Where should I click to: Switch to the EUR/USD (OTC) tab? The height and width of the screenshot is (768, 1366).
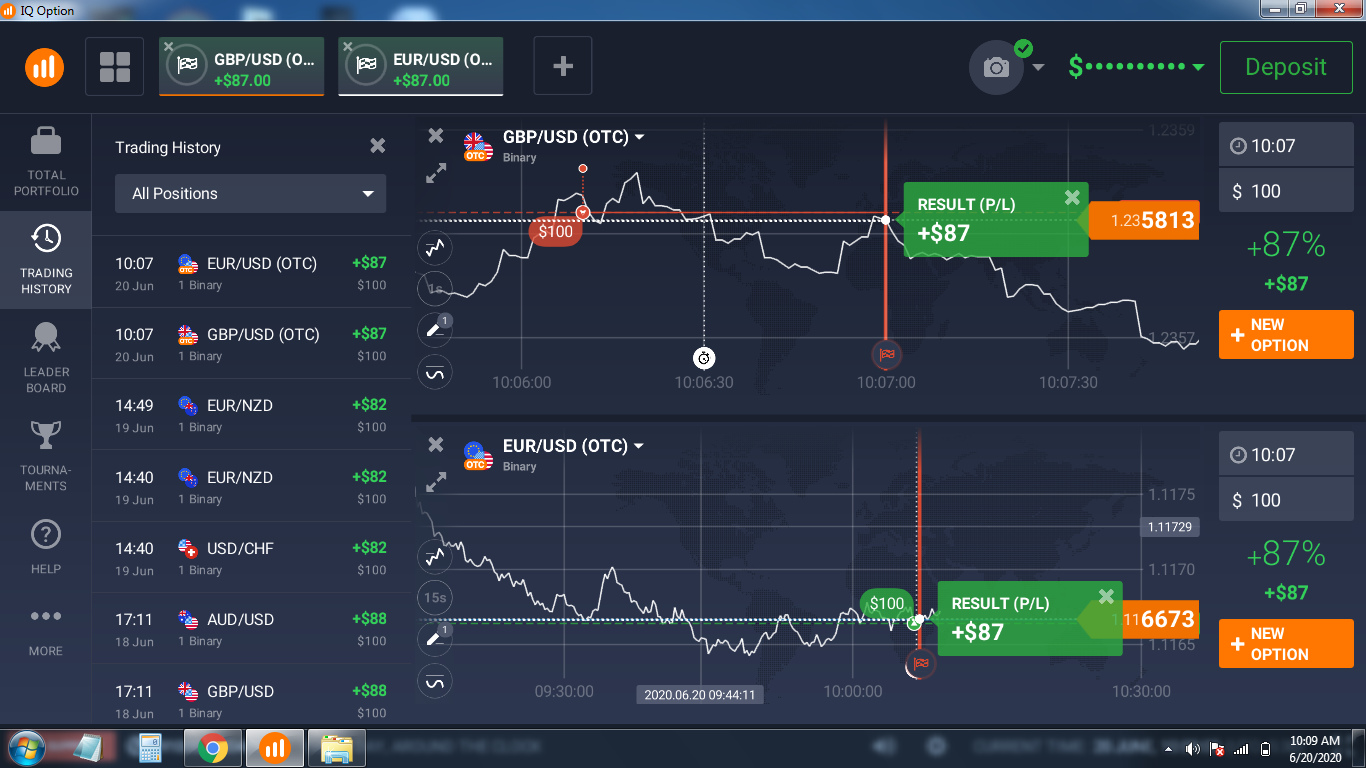(x=420, y=67)
